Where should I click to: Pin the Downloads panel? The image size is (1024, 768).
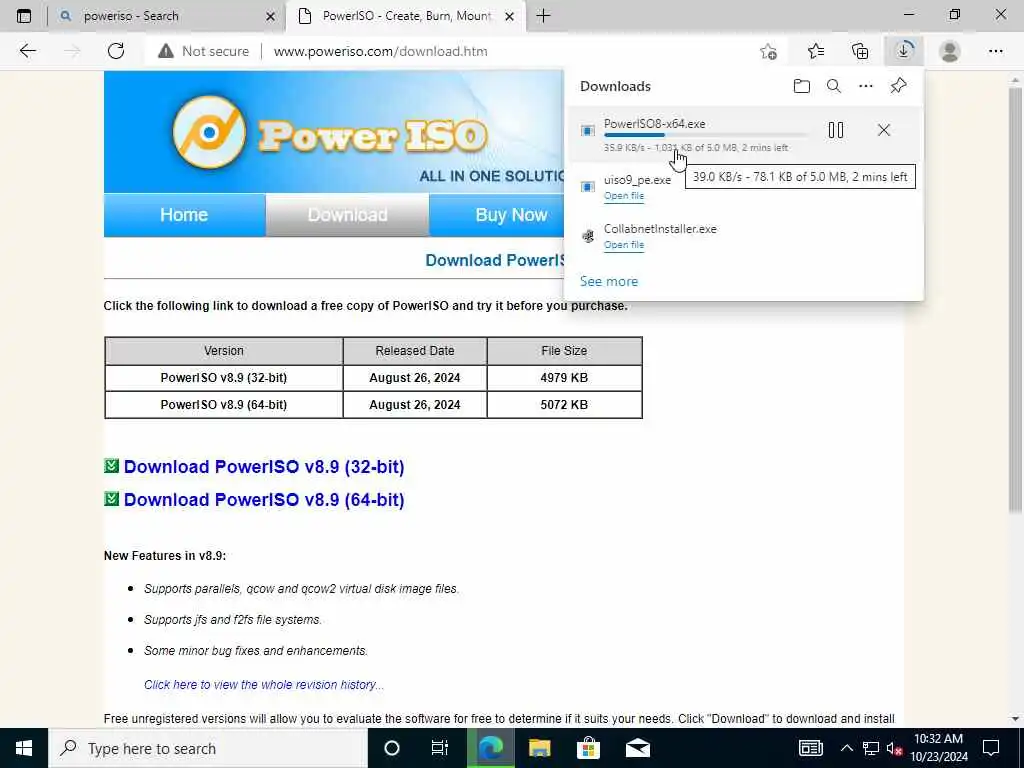pos(898,86)
